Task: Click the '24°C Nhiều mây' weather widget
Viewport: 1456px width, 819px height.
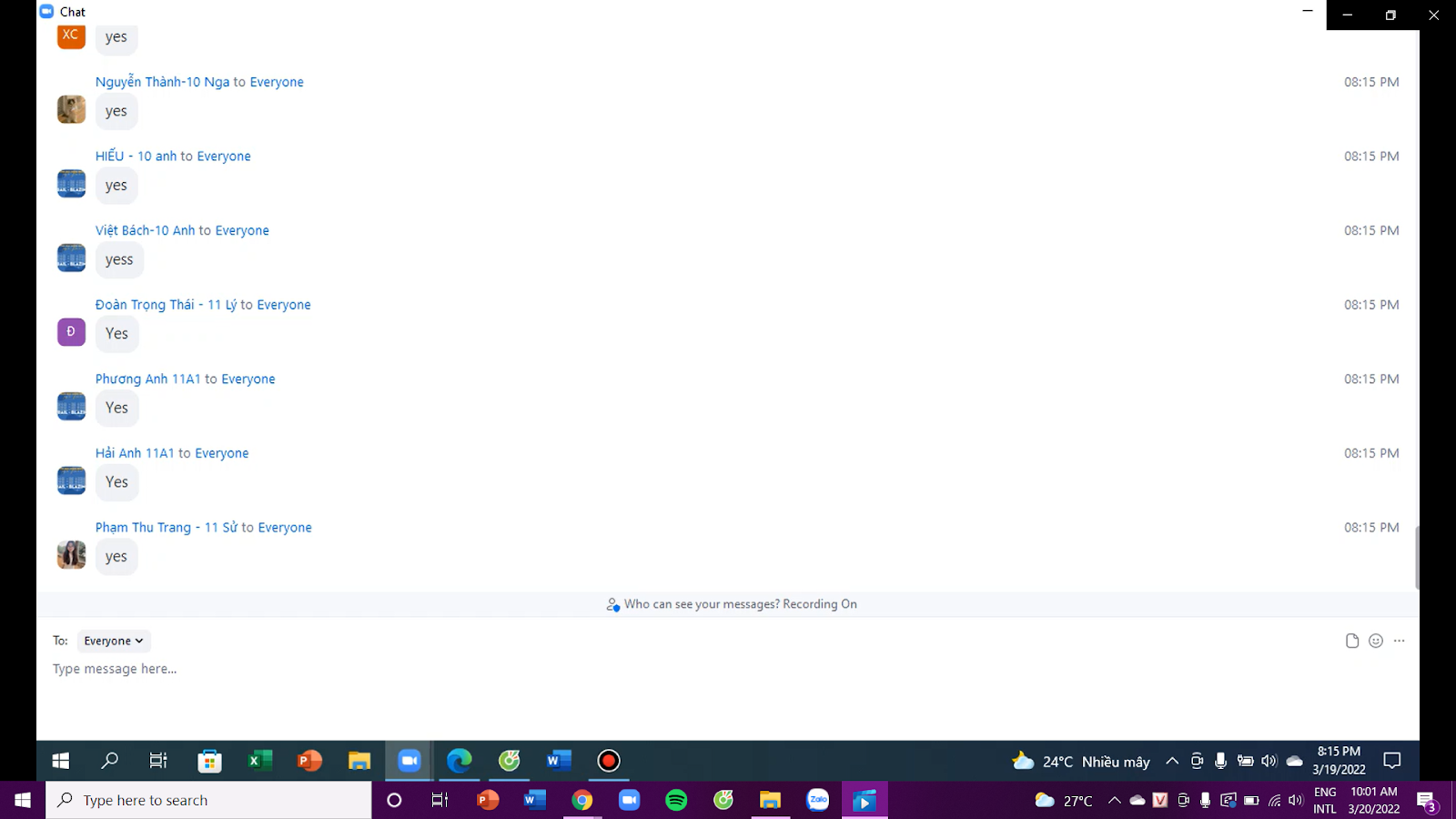Action: [1081, 762]
